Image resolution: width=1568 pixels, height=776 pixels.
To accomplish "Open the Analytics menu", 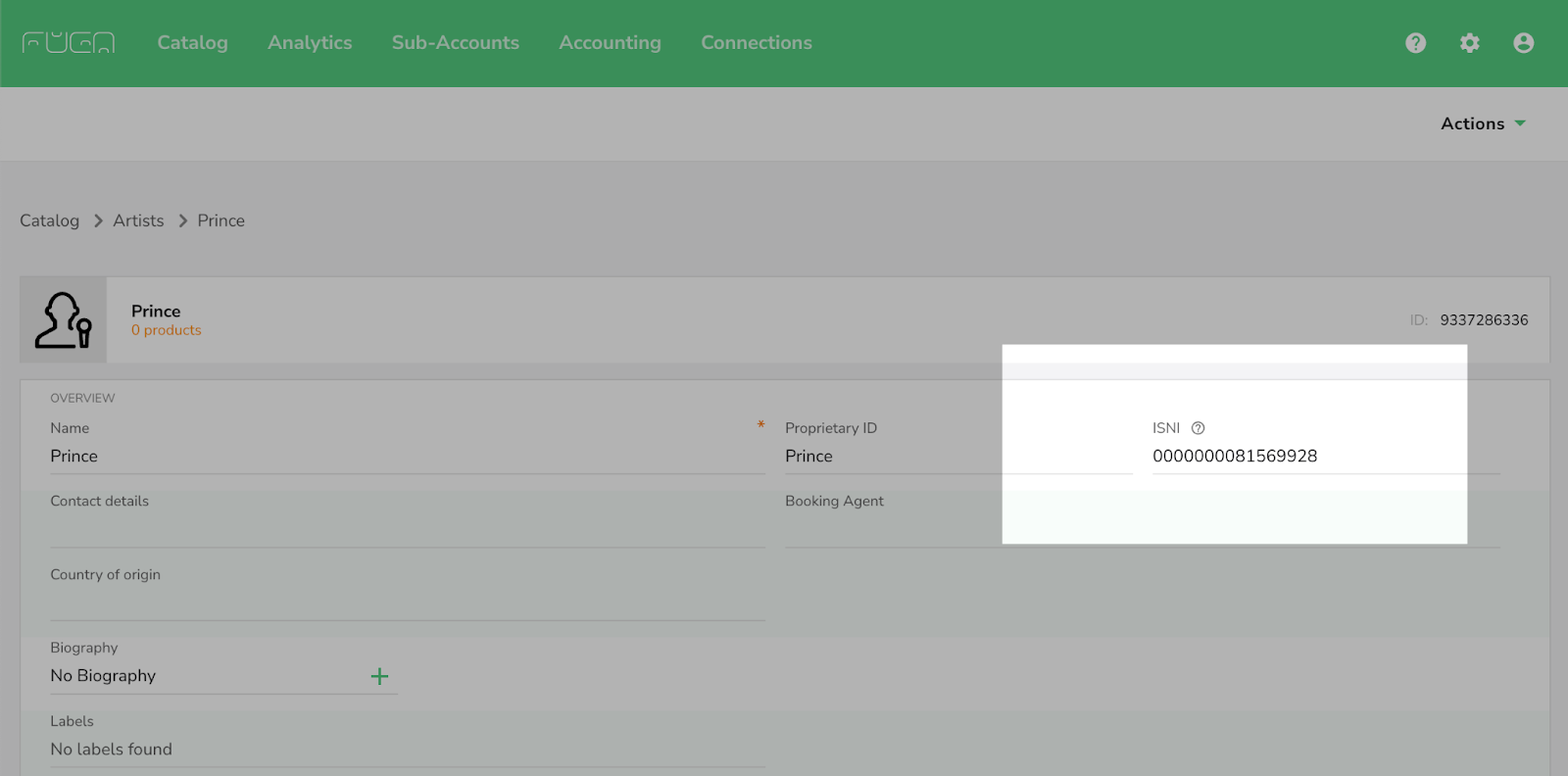I will tap(310, 43).
